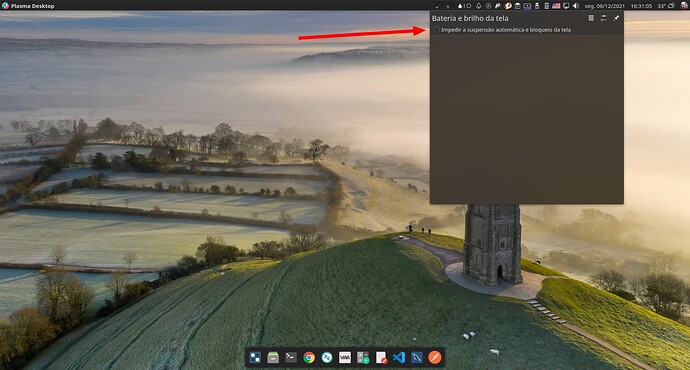
Task: Launch file manager from dock
Action: (x=273, y=357)
